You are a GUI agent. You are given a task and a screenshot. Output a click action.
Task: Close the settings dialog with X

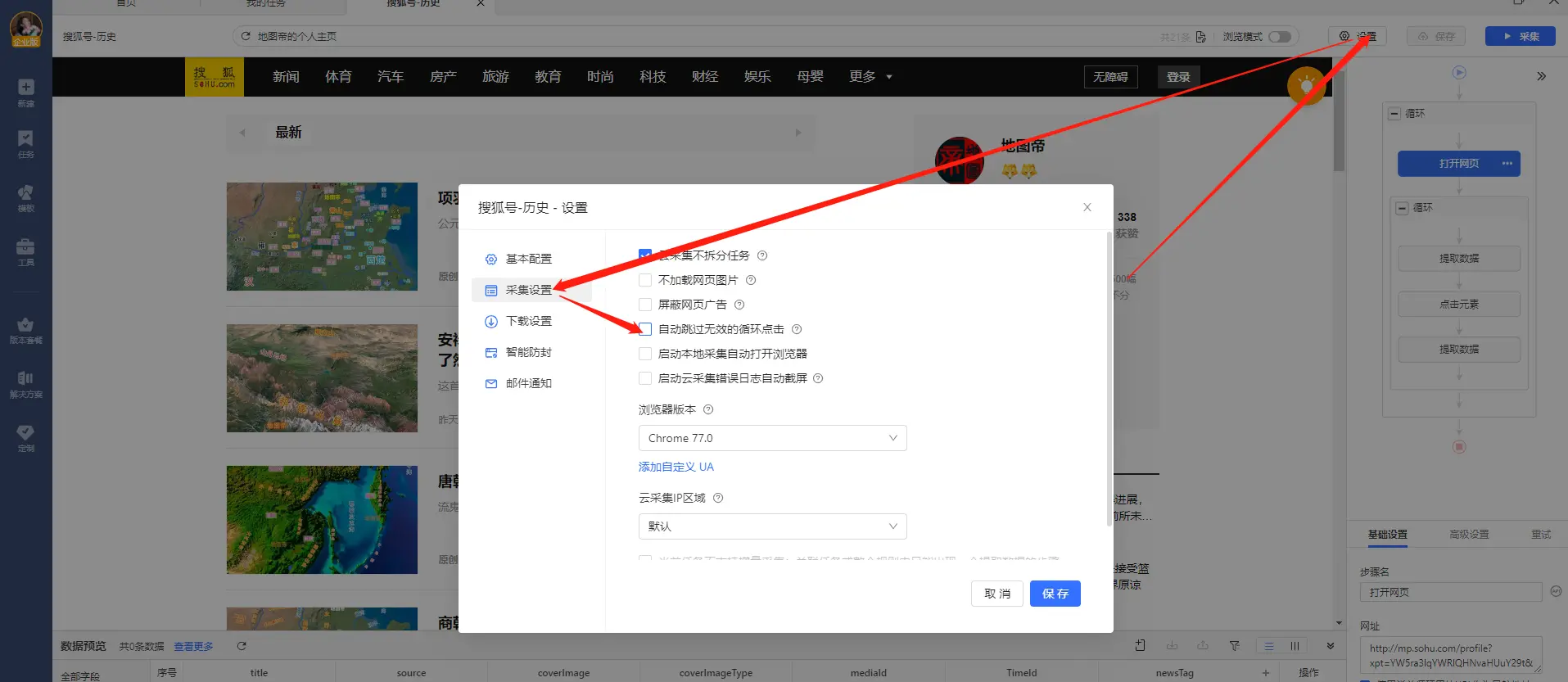(x=1087, y=207)
